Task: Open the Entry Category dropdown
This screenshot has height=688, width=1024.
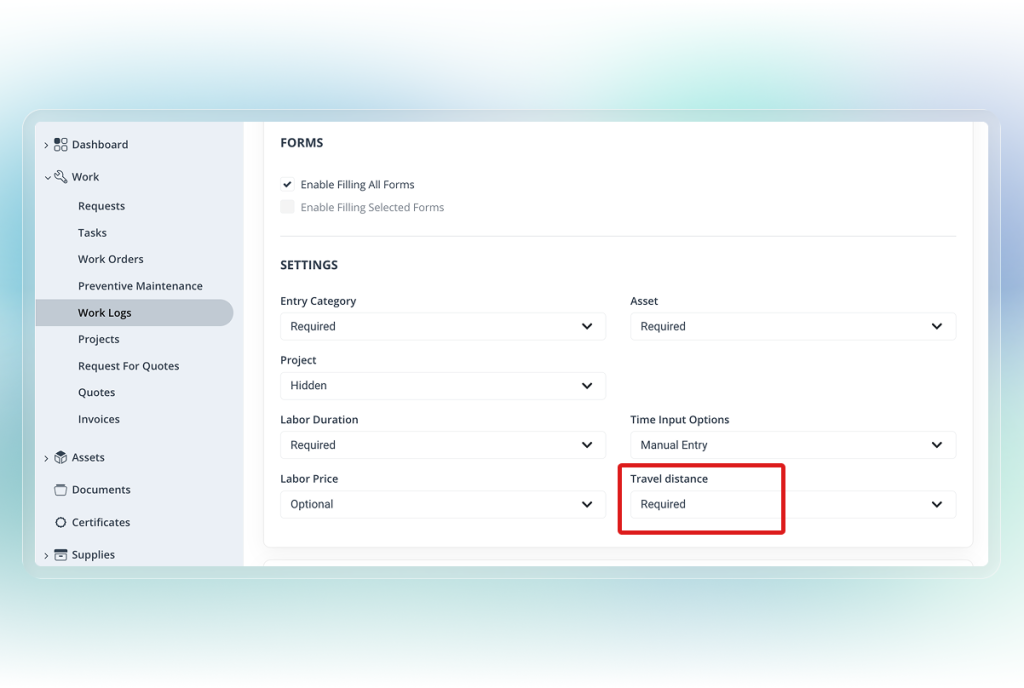Action: [x=442, y=327]
